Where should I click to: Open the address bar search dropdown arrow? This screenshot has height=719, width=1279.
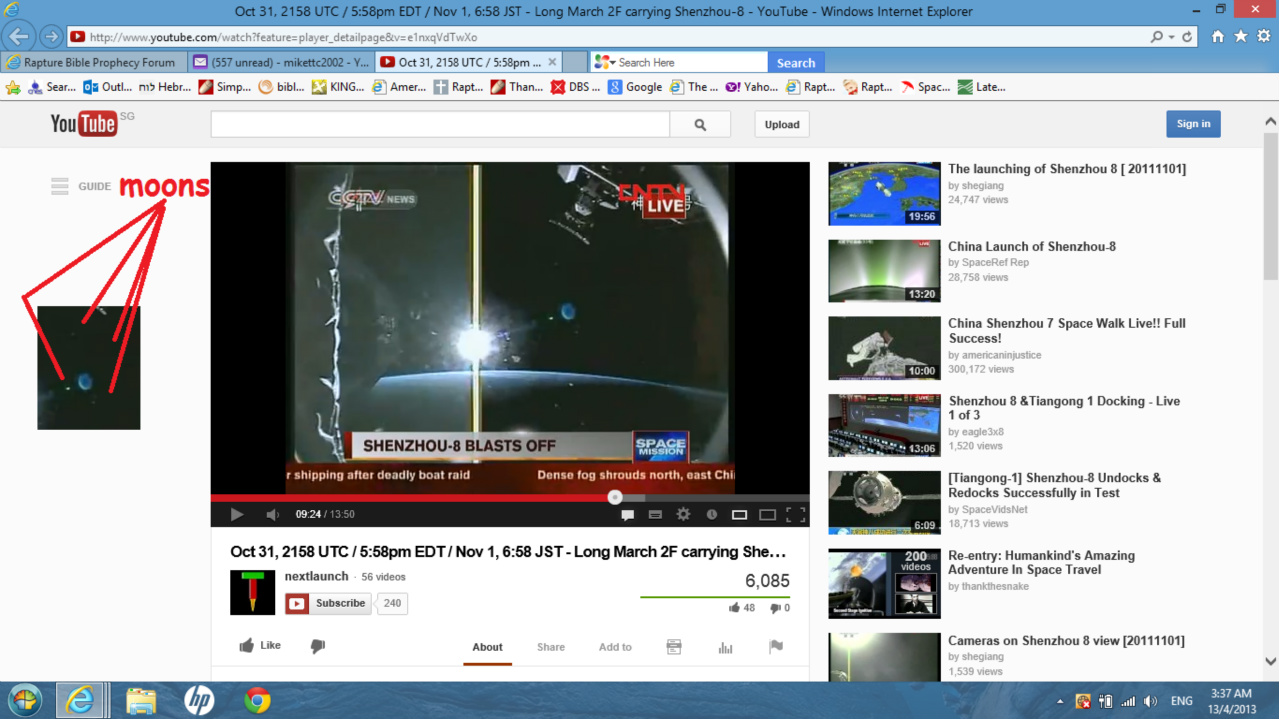click(x=1170, y=37)
